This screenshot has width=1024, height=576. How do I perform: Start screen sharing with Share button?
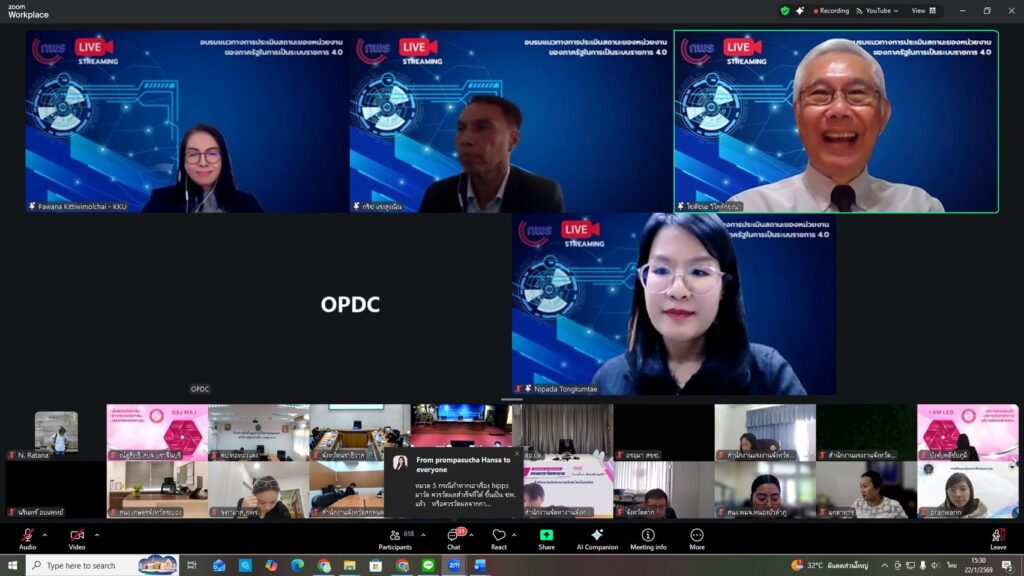[x=546, y=538]
